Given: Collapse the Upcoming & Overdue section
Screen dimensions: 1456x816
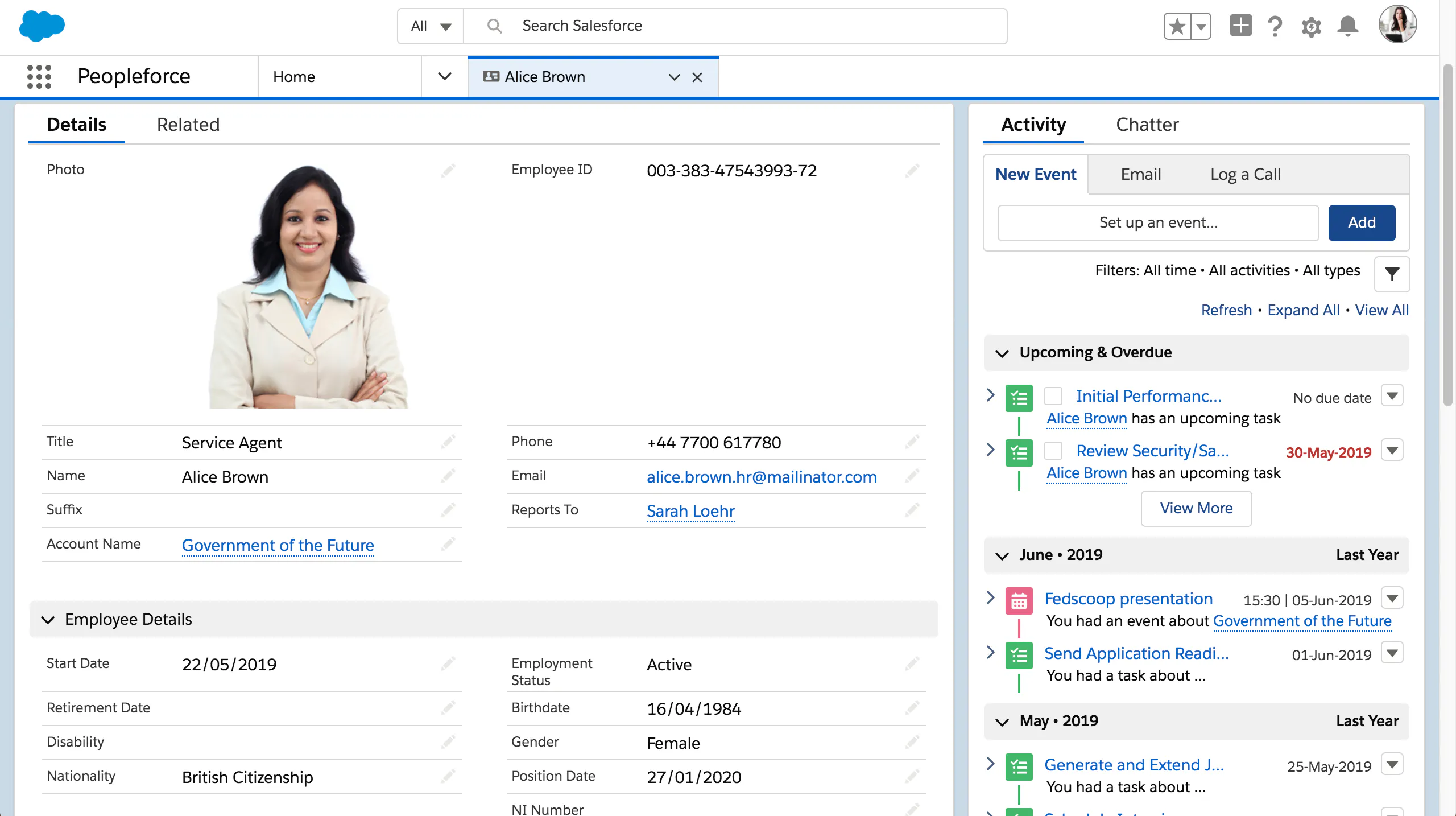Looking at the screenshot, I should 1002,353.
